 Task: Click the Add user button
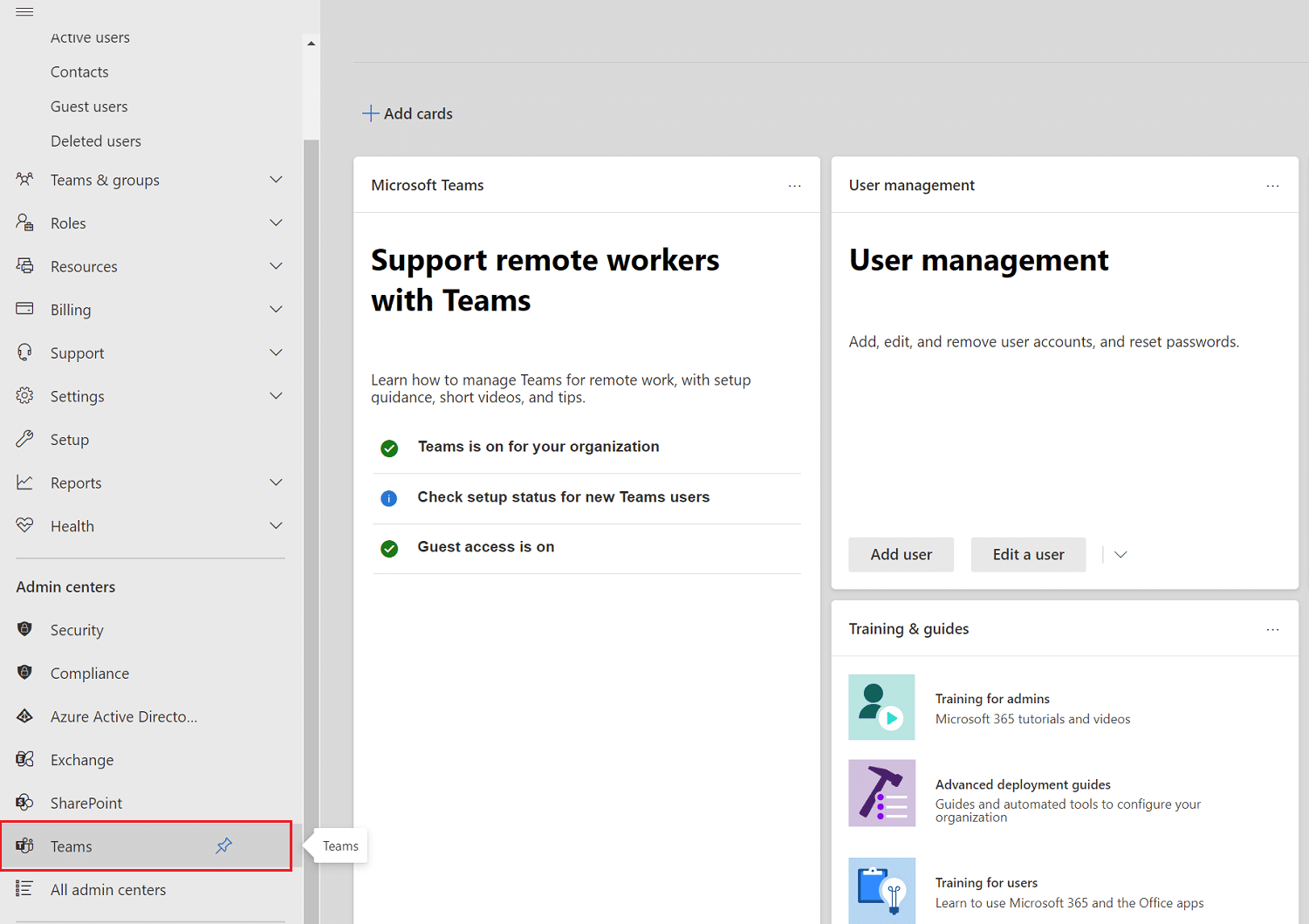(901, 554)
